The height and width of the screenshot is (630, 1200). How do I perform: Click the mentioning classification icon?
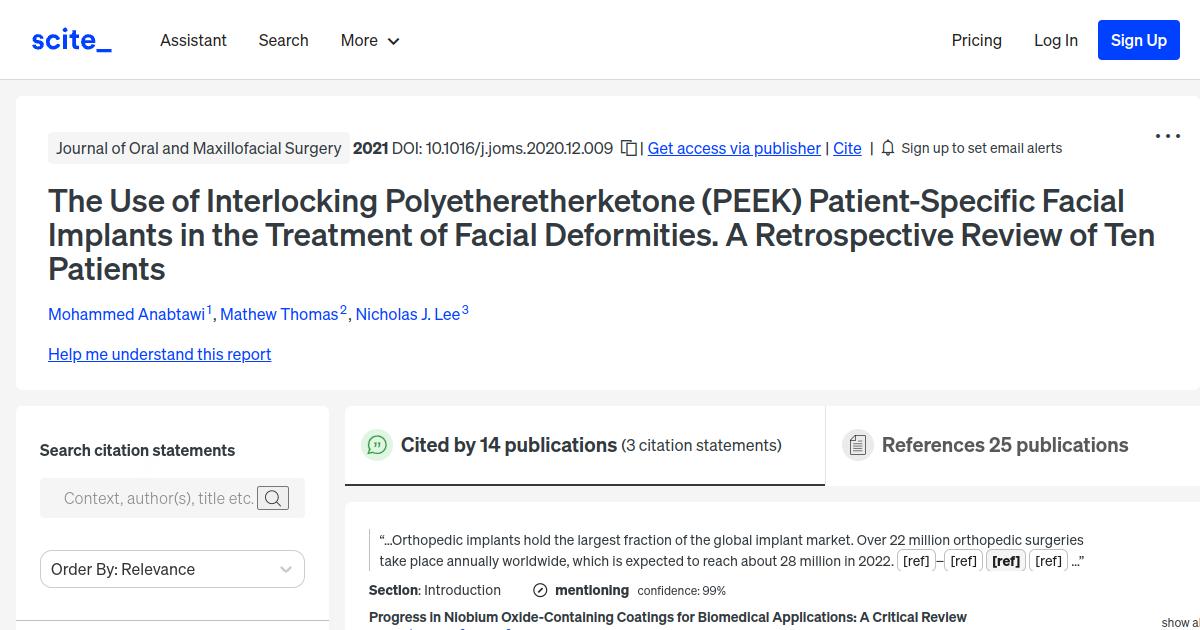tap(540, 590)
